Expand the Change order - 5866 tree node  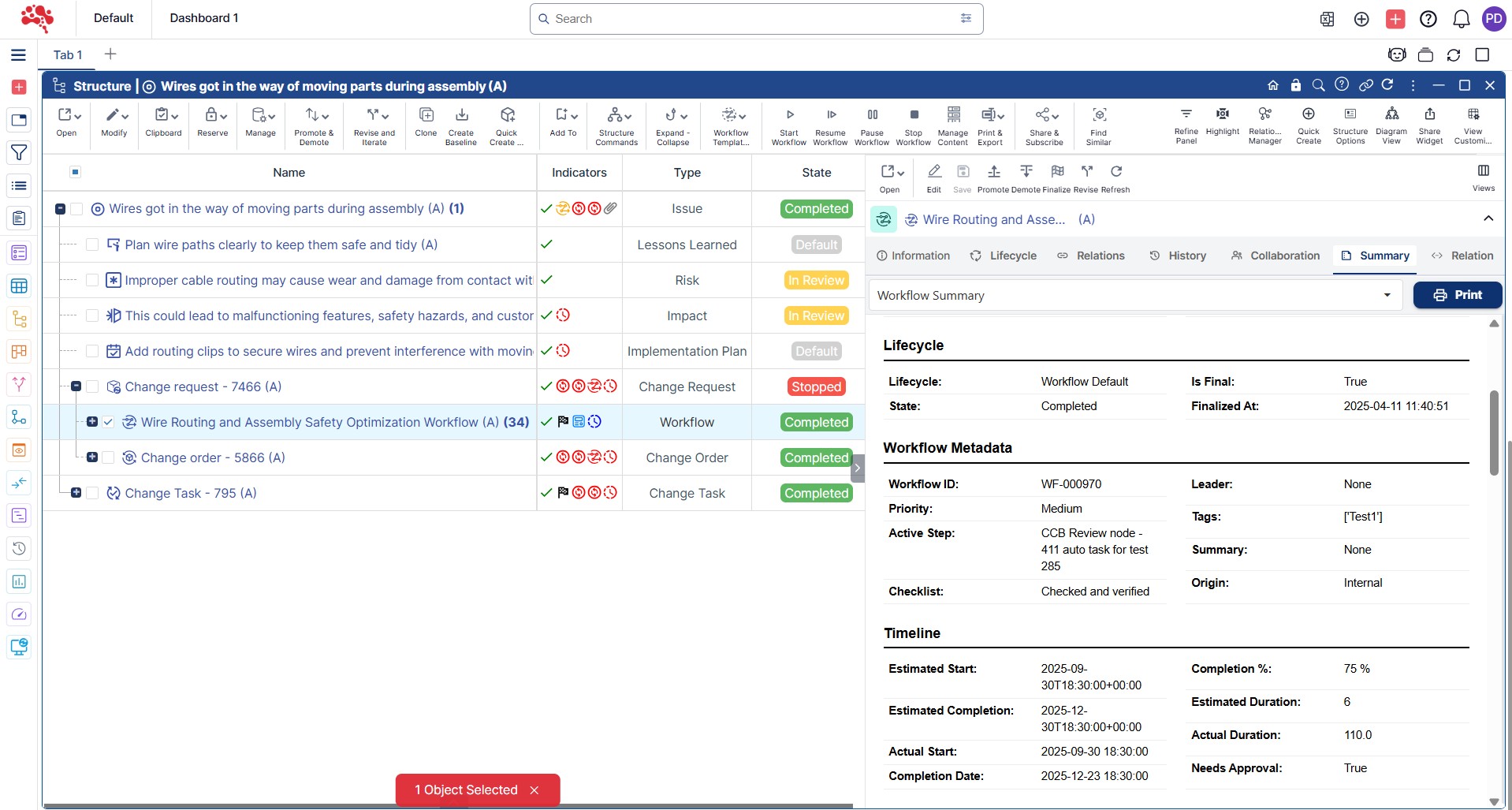click(x=92, y=457)
